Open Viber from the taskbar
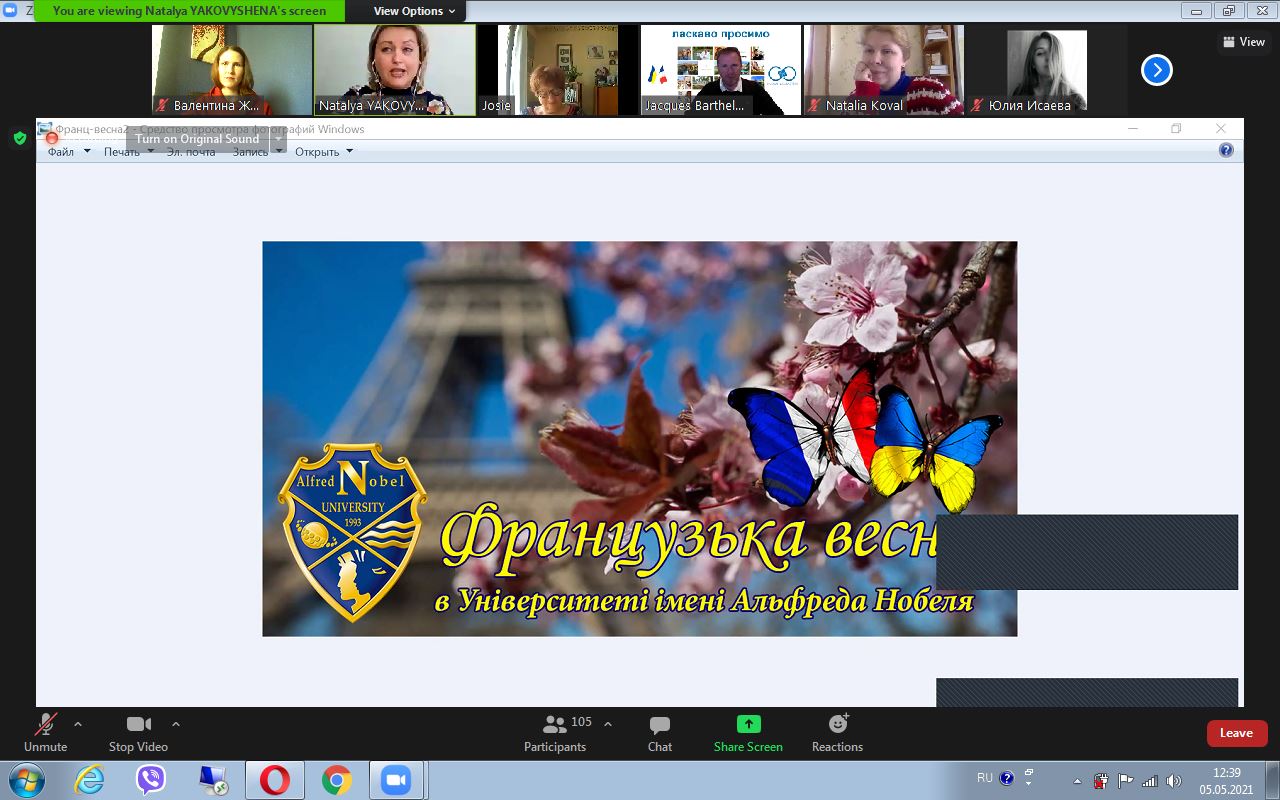Image resolution: width=1280 pixels, height=800 pixels. (x=151, y=780)
